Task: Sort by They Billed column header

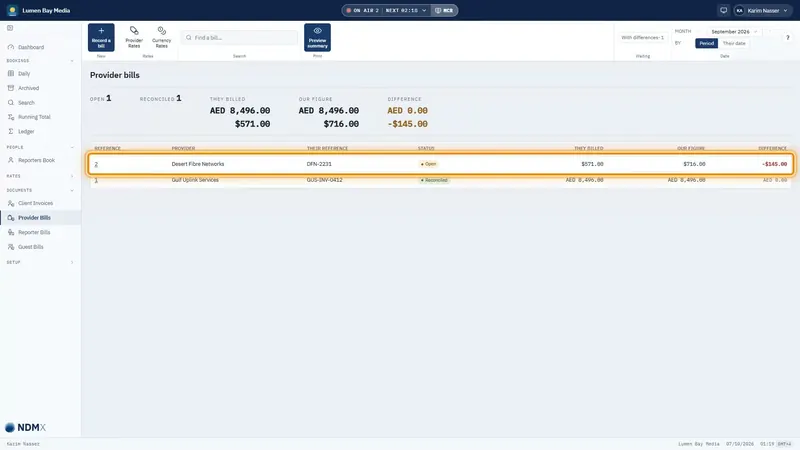Action: tap(588, 148)
